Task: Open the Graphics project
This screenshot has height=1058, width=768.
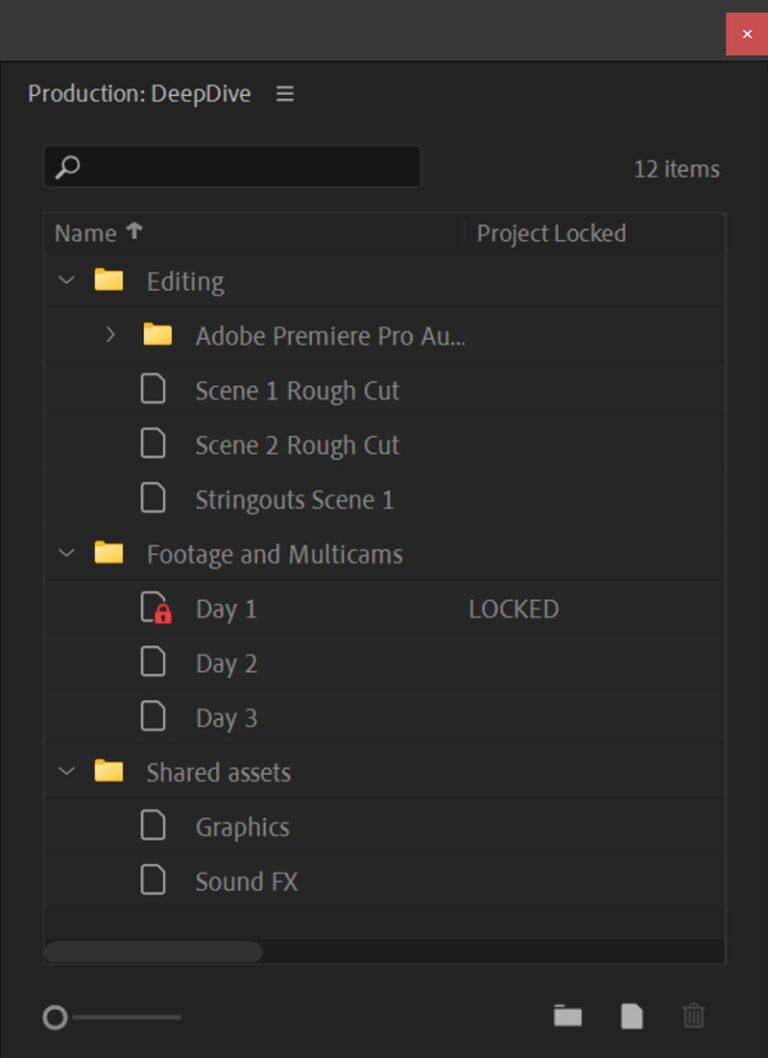Action: (242, 826)
